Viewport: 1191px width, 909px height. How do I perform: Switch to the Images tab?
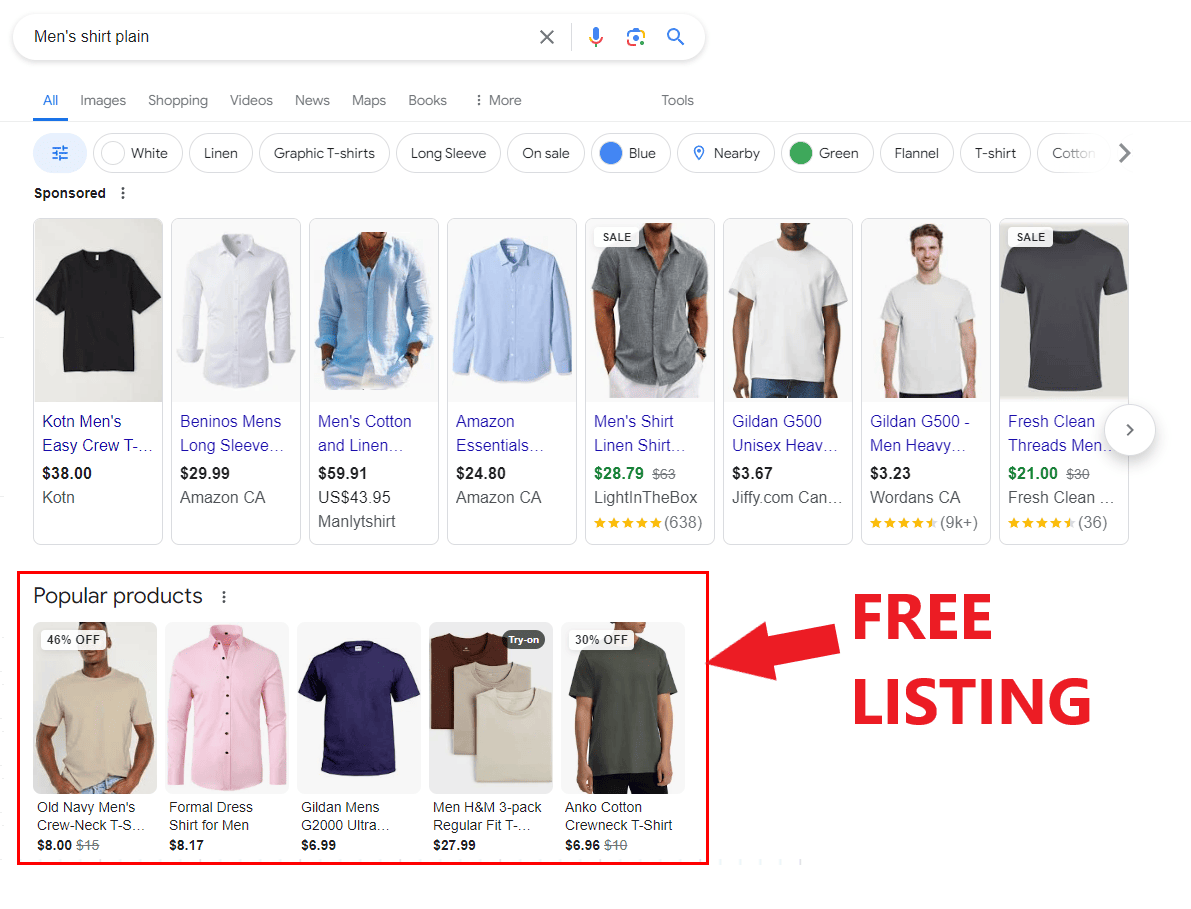[x=103, y=100]
